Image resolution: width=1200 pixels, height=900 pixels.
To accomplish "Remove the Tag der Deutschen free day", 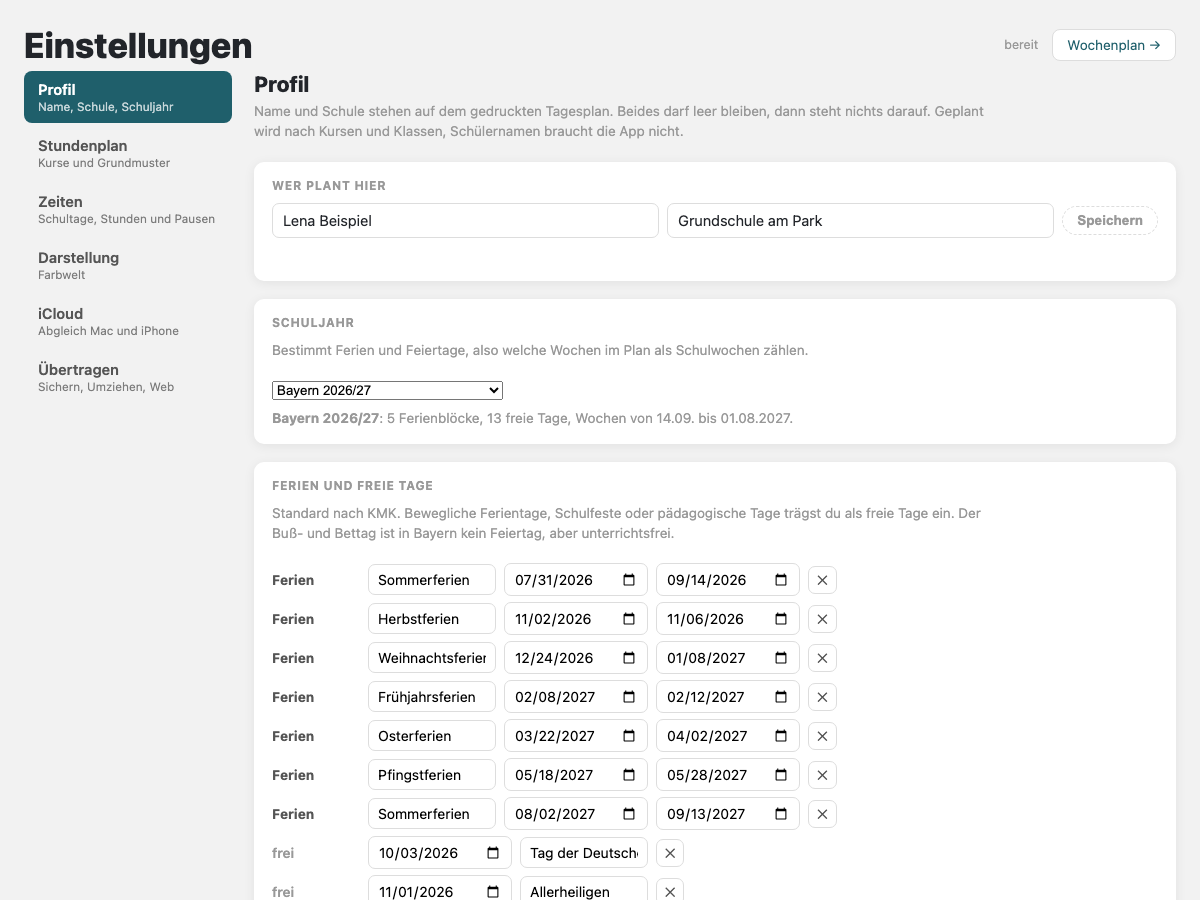I will tap(670, 853).
